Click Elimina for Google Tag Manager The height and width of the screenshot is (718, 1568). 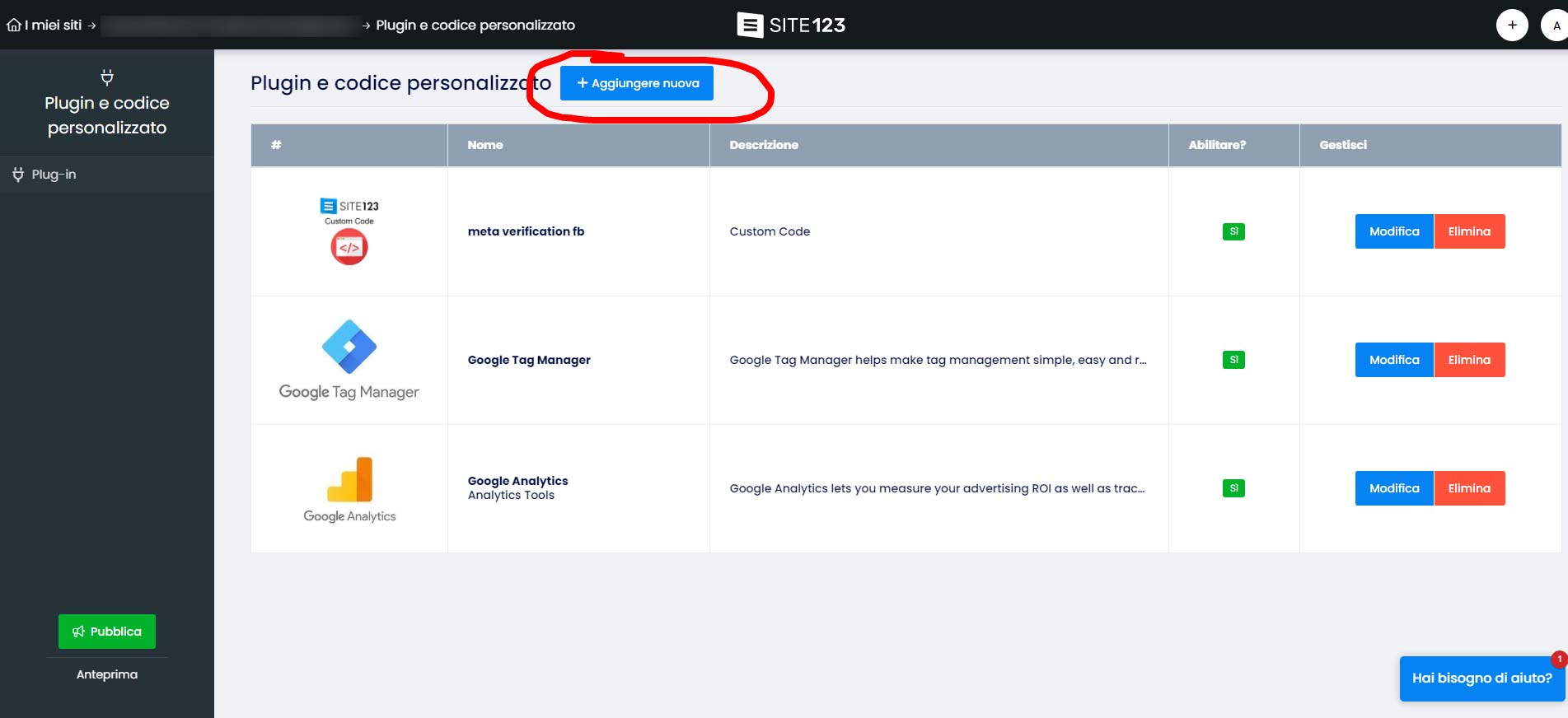point(1469,360)
